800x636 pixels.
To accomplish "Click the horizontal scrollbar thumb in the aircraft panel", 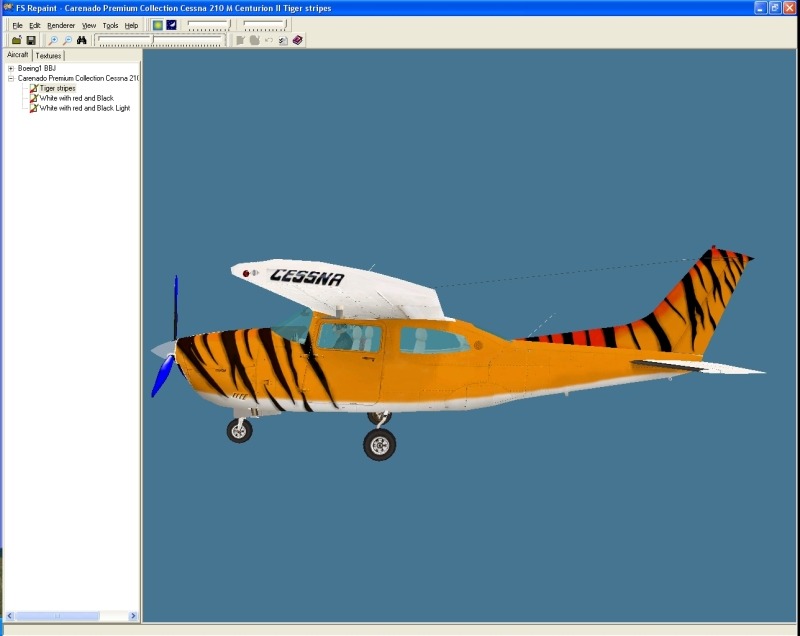I will pyautogui.click(x=57, y=616).
